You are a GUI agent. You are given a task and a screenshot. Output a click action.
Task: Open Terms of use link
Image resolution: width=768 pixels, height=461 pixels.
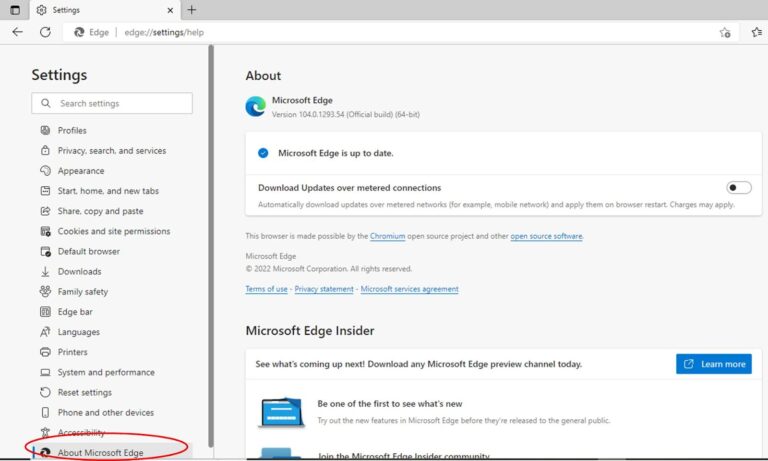(266, 289)
